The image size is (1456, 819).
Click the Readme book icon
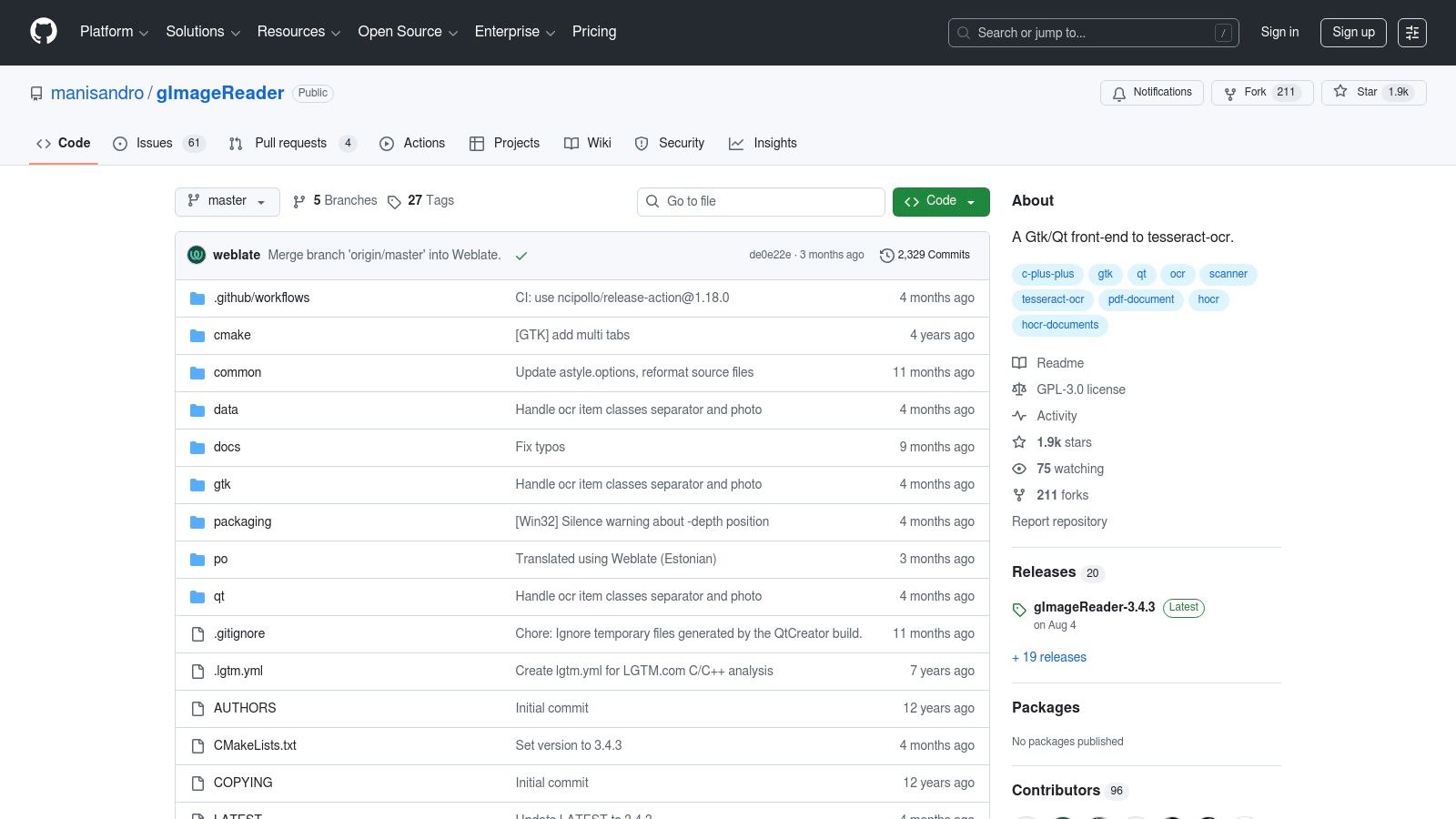pyautogui.click(x=1019, y=363)
